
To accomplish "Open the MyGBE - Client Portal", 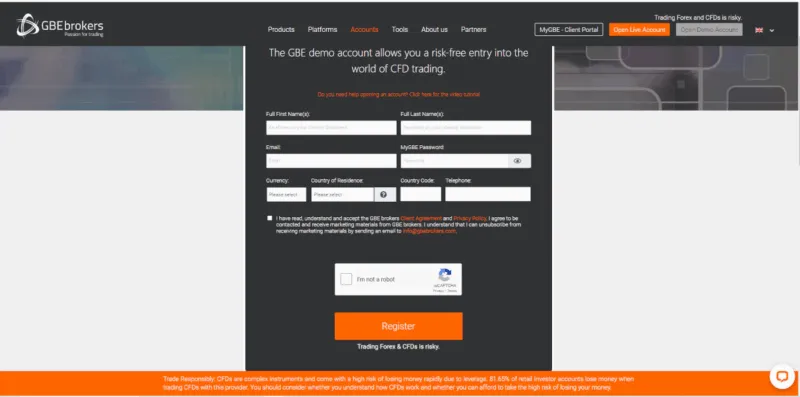I will click(x=569, y=30).
